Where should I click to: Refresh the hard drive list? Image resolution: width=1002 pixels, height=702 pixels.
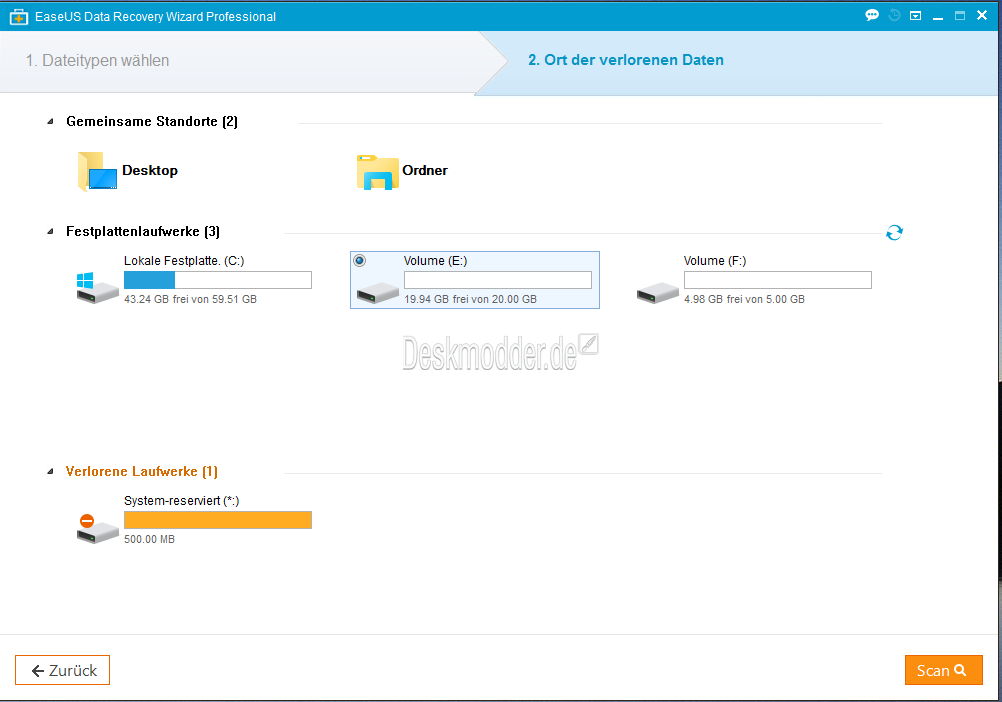894,233
